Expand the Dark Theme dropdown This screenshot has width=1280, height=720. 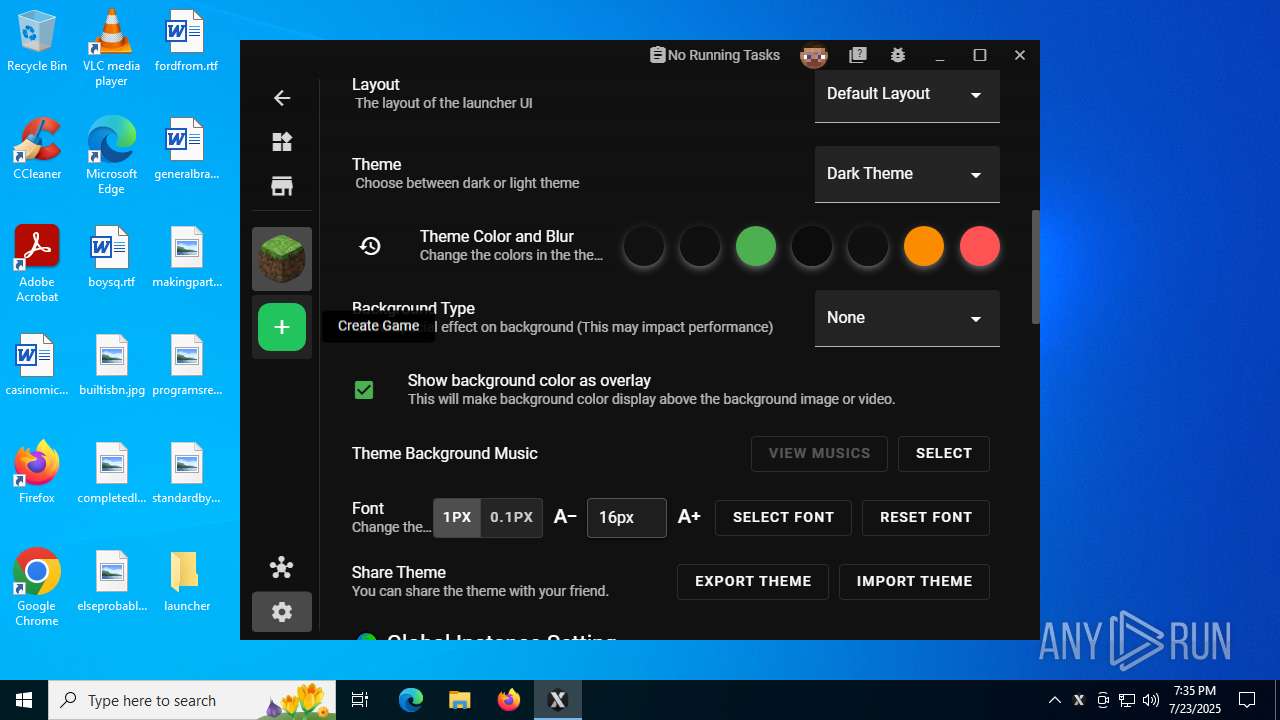(x=907, y=174)
